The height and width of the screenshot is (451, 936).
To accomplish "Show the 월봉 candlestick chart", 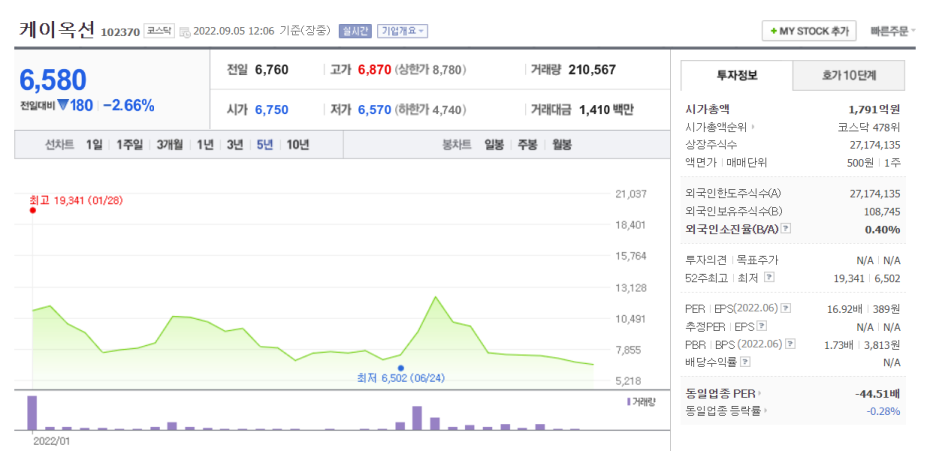I will click(x=562, y=144).
